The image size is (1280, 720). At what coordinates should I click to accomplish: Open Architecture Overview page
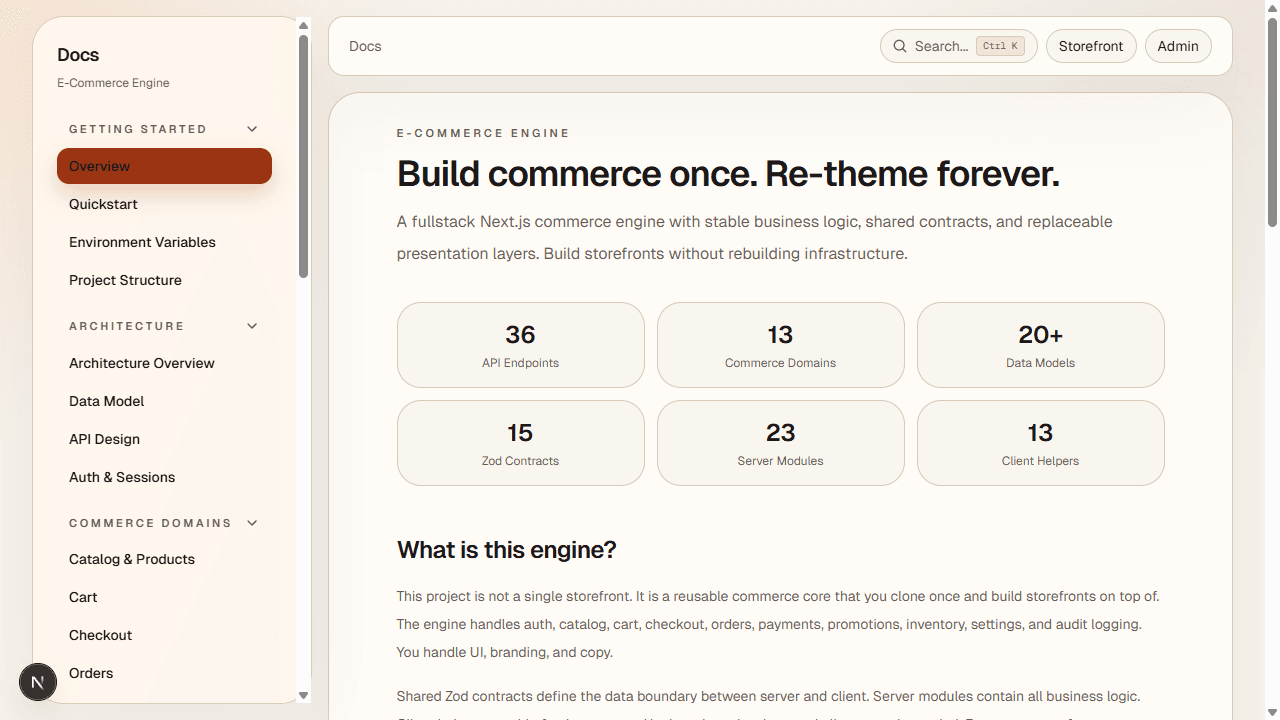click(164, 363)
